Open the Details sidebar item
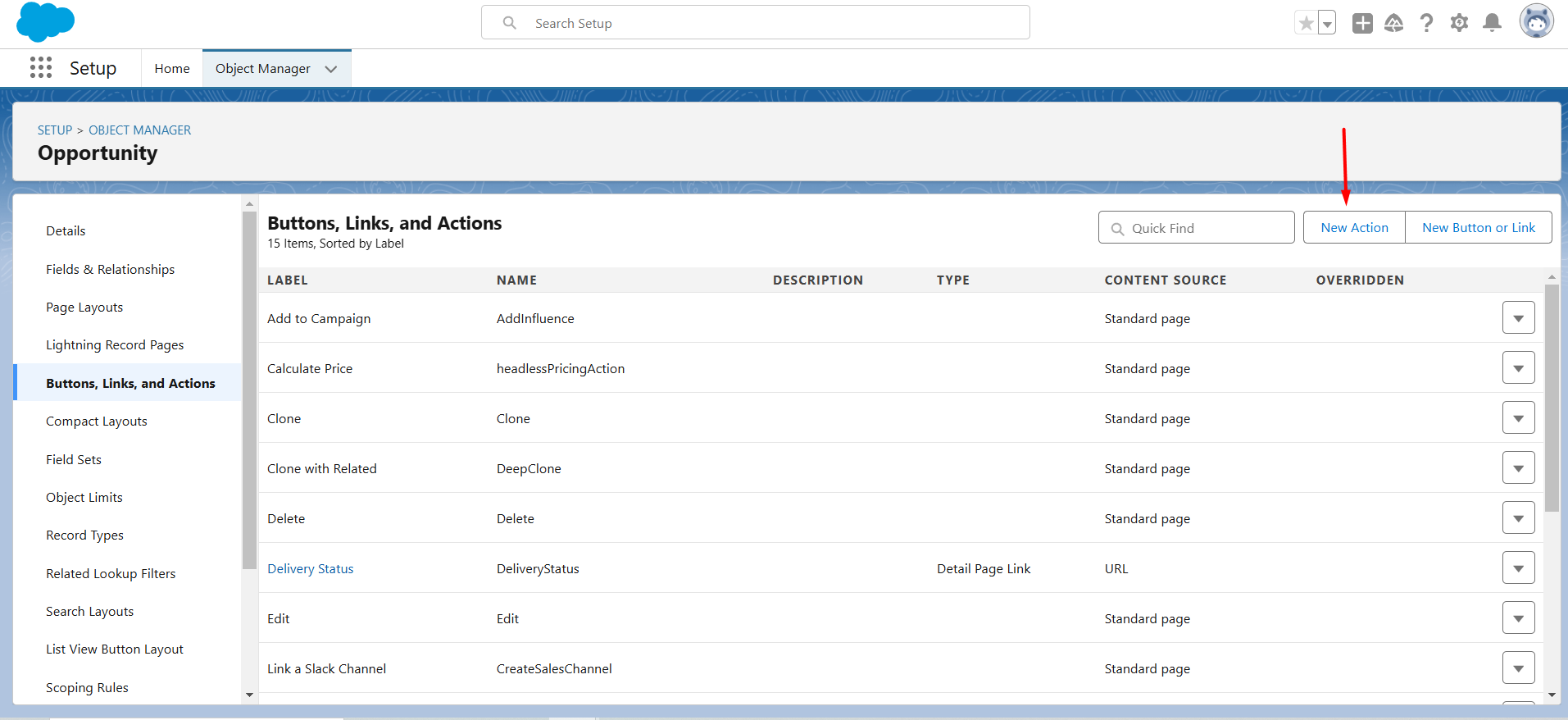 pyautogui.click(x=66, y=231)
